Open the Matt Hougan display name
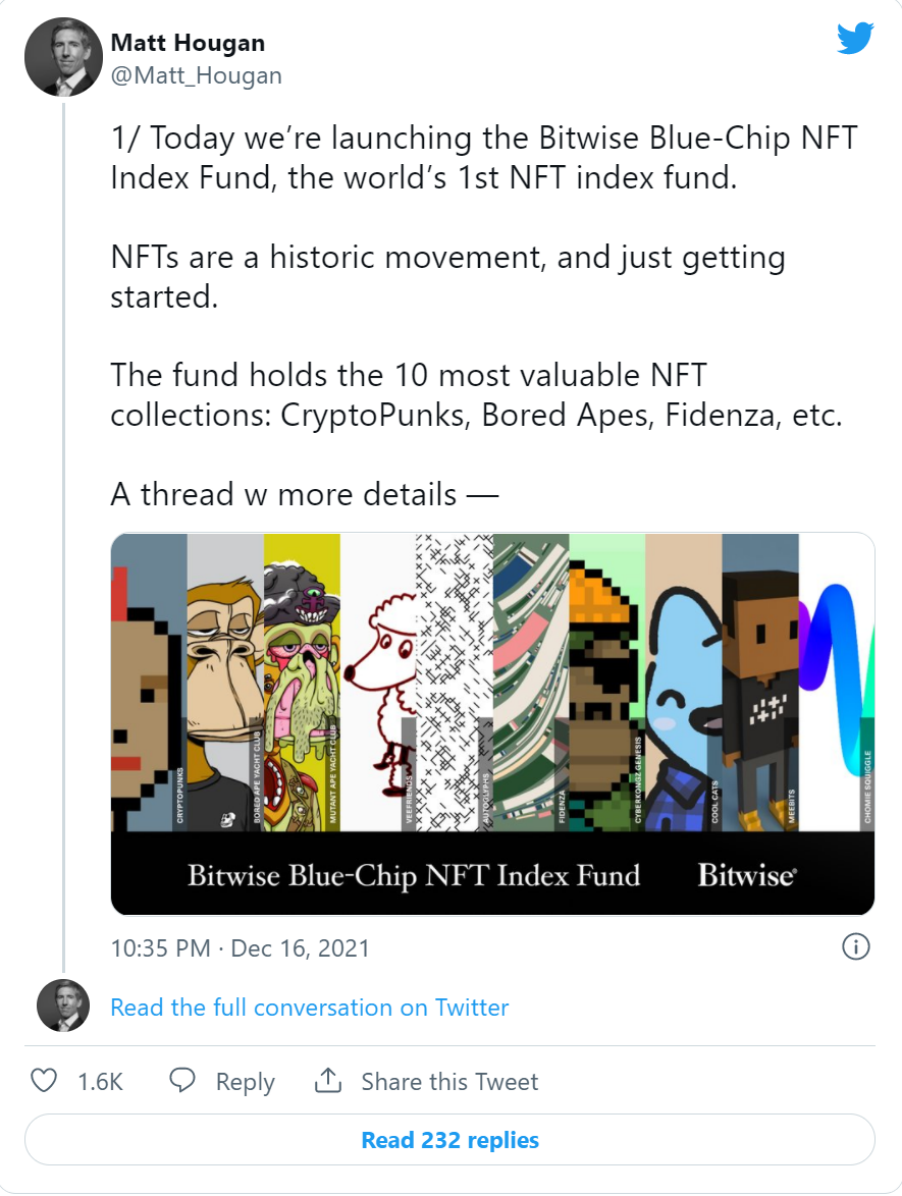Viewport: 902px width, 1196px height. click(x=188, y=43)
